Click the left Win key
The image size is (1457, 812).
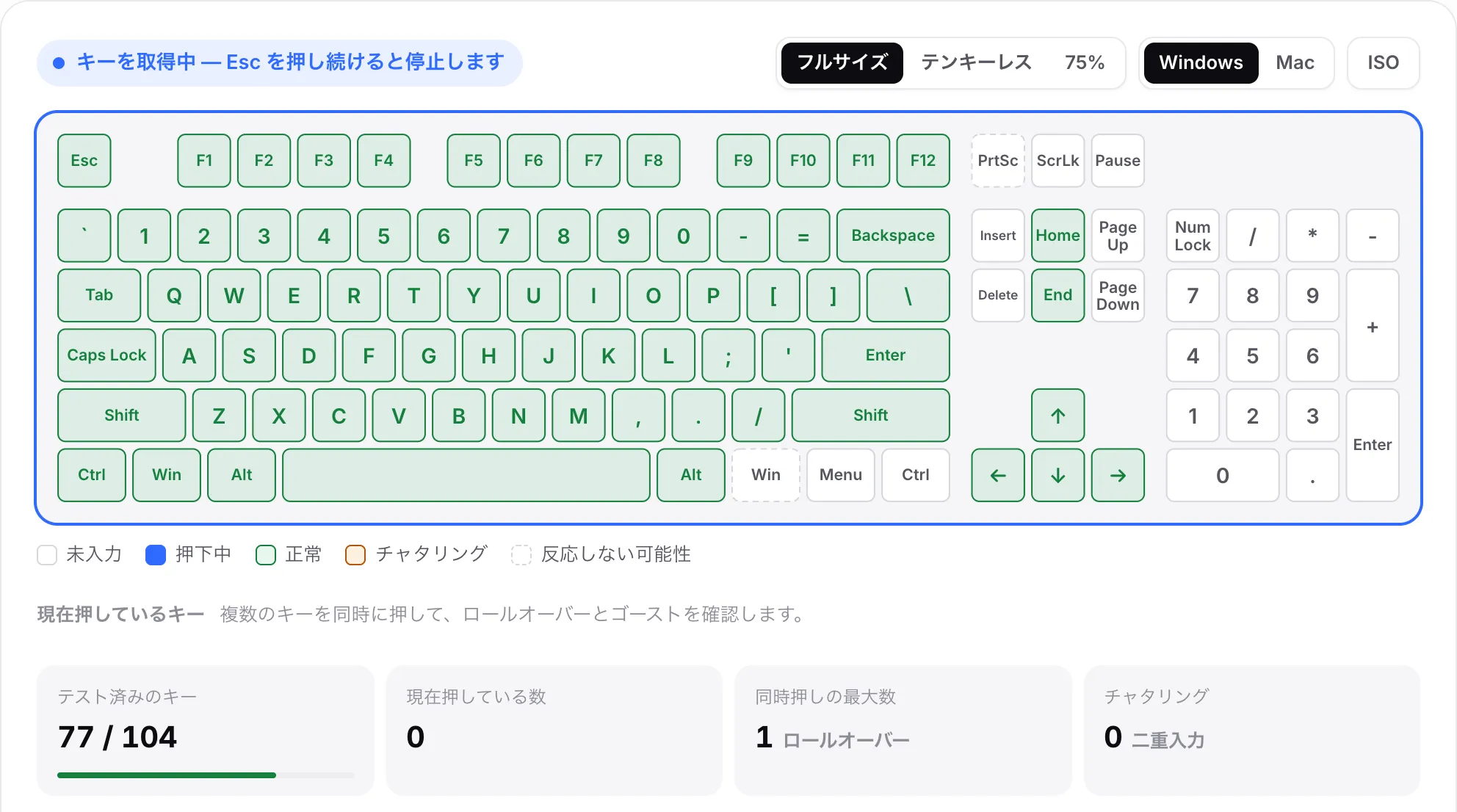(167, 475)
